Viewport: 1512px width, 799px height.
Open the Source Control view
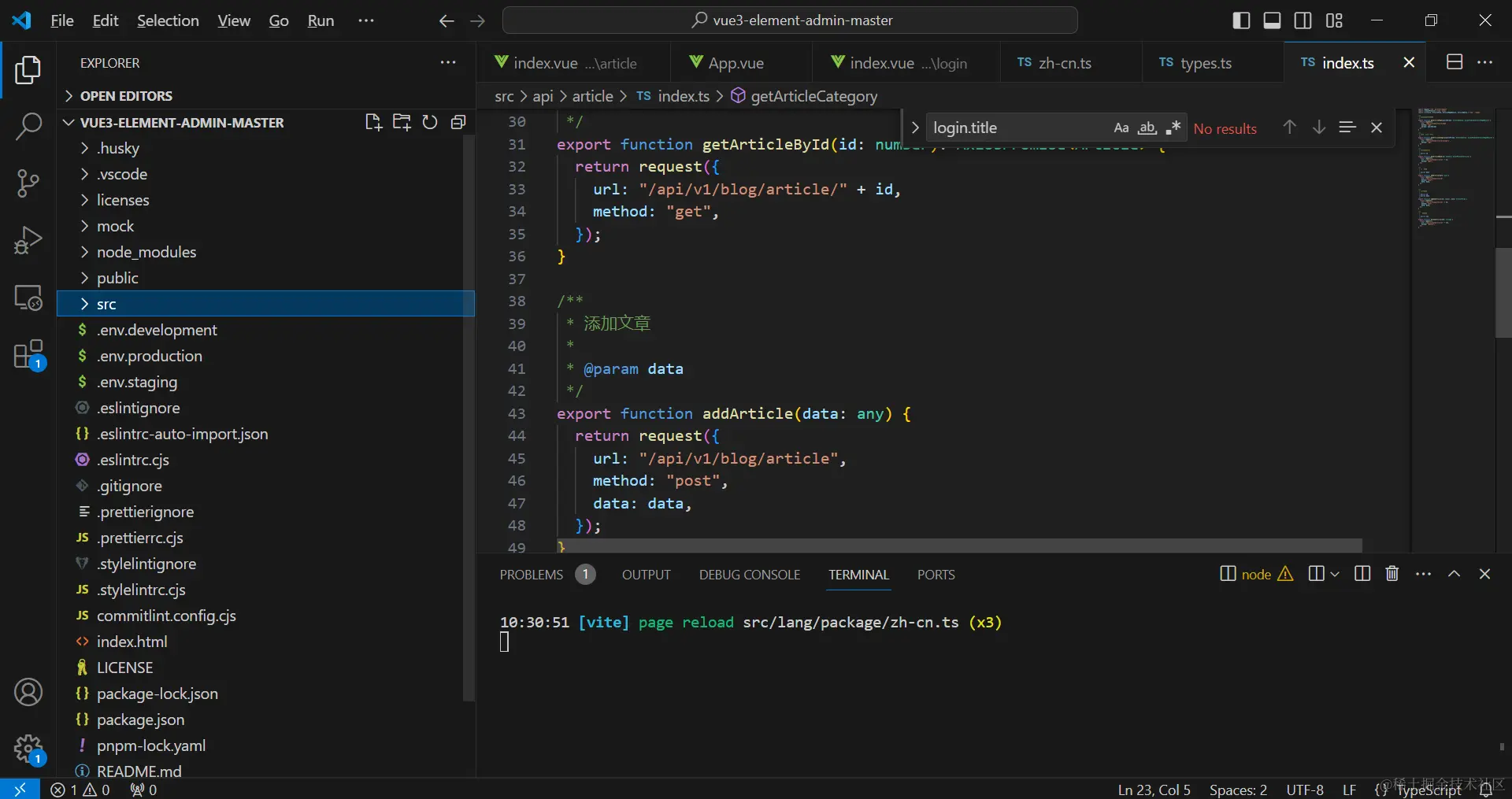pos(28,183)
